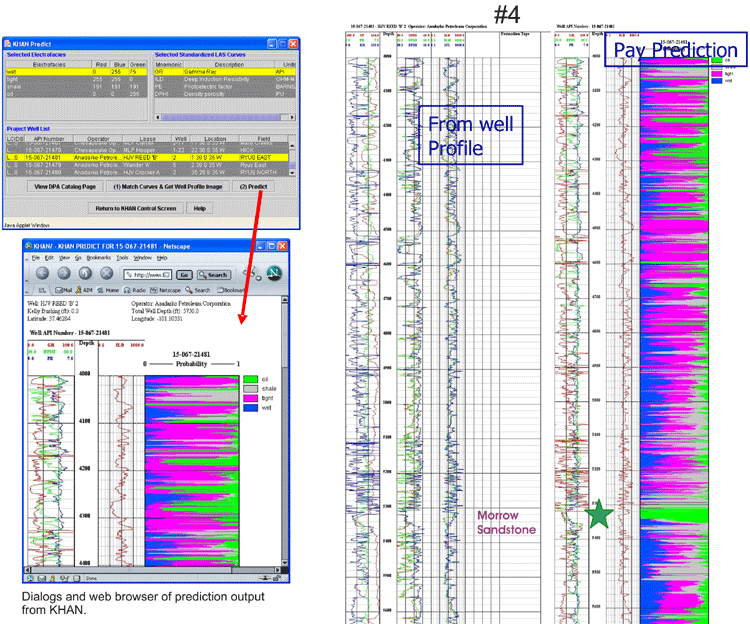Image resolution: width=750 pixels, height=624 pixels.
Task: Open the Window menu in Netscape
Action: (x=143, y=258)
